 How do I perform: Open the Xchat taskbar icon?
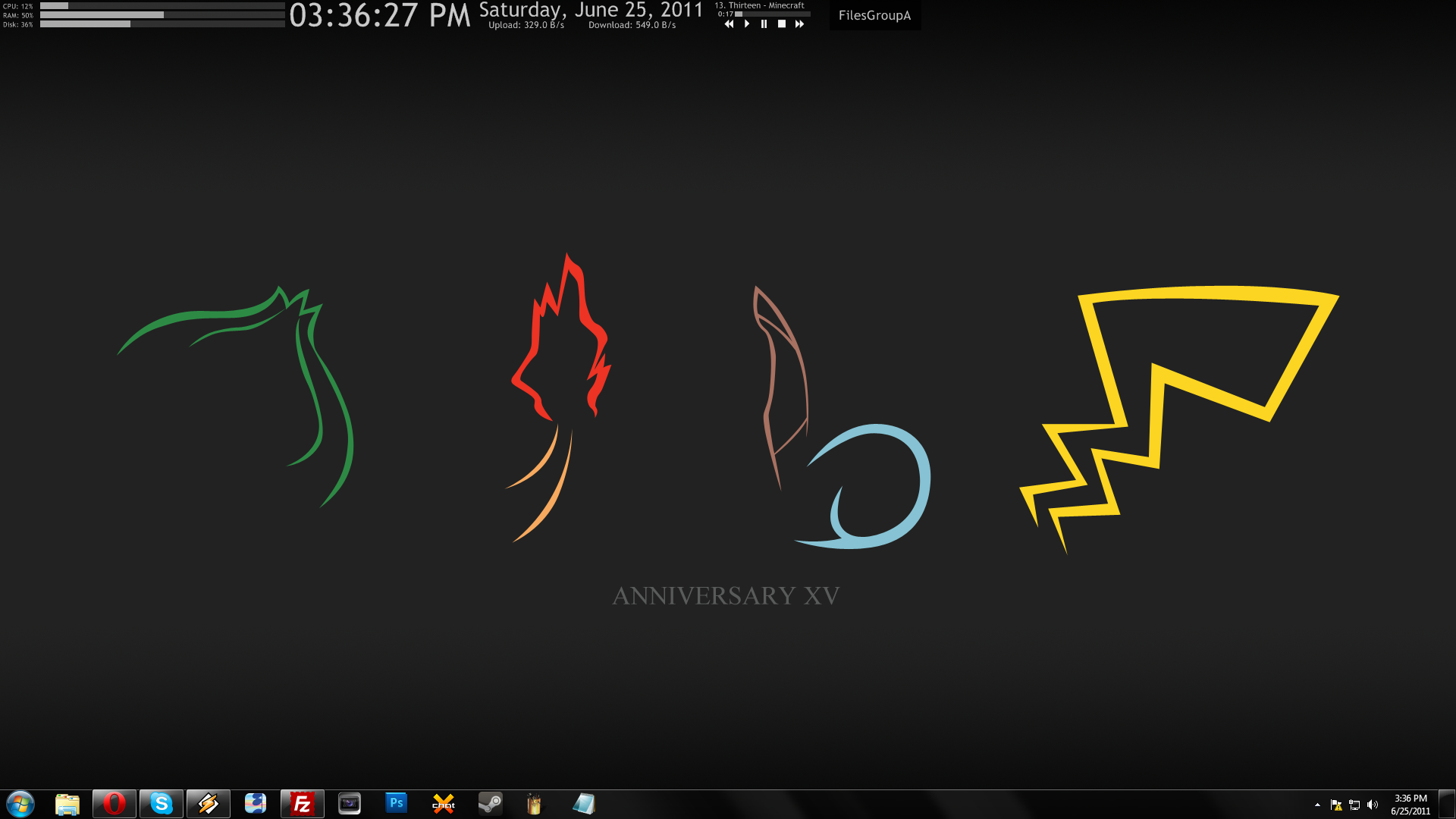444,804
